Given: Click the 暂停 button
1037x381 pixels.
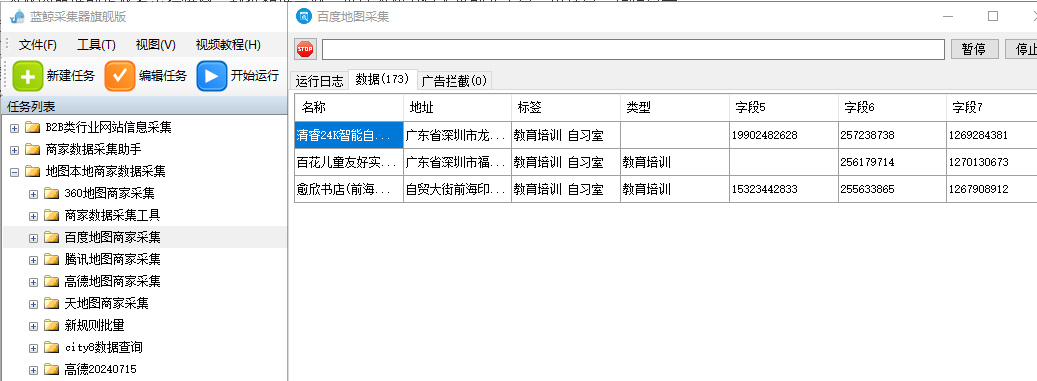Looking at the screenshot, I should point(974,49).
